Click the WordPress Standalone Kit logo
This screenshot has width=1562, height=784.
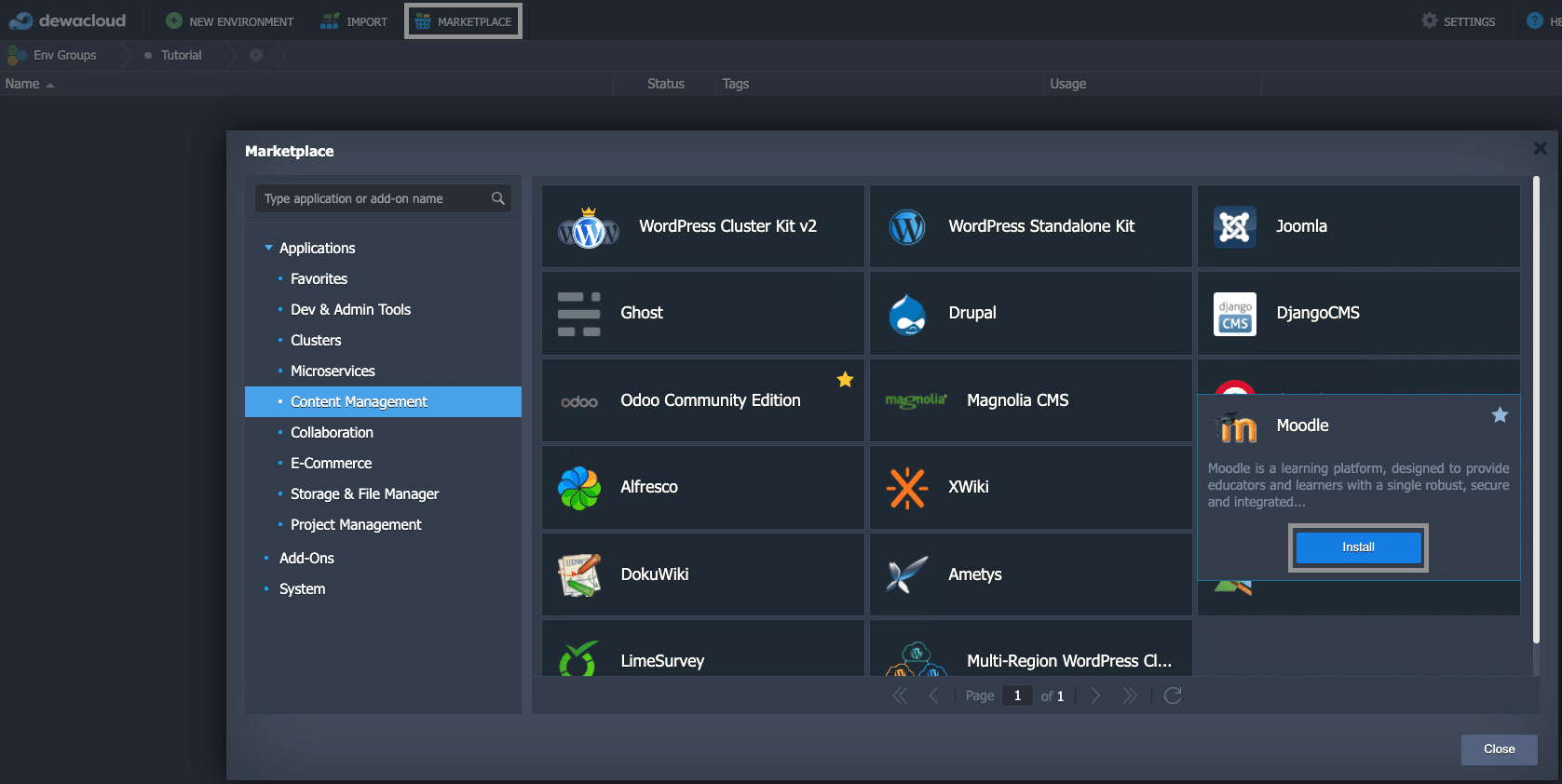tap(907, 226)
